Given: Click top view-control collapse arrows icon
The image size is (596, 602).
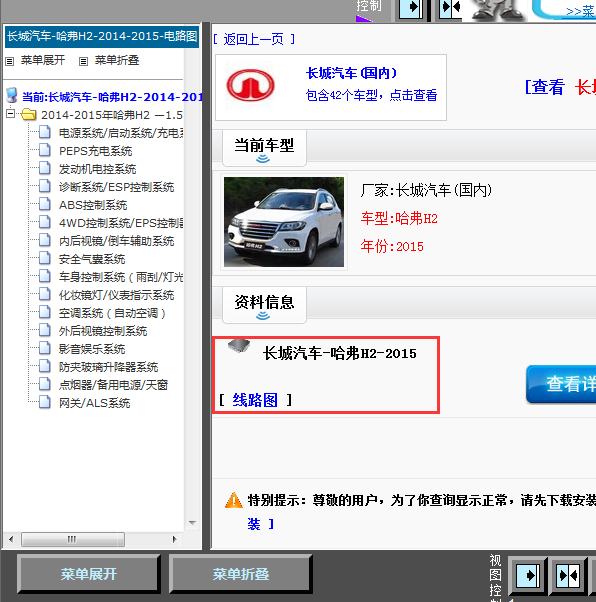Looking at the screenshot, I should 450,8.
